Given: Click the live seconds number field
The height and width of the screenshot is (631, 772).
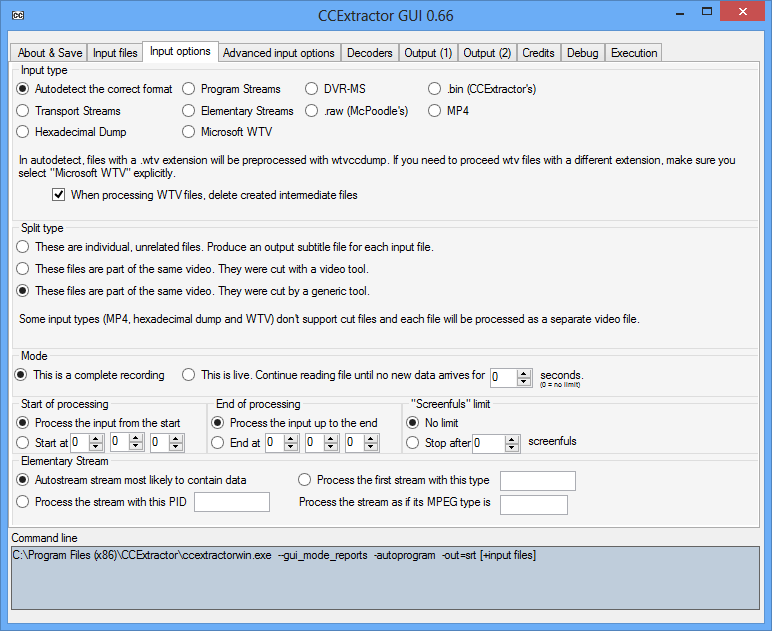Looking at the screenshot, I should (x=504, y=378).
